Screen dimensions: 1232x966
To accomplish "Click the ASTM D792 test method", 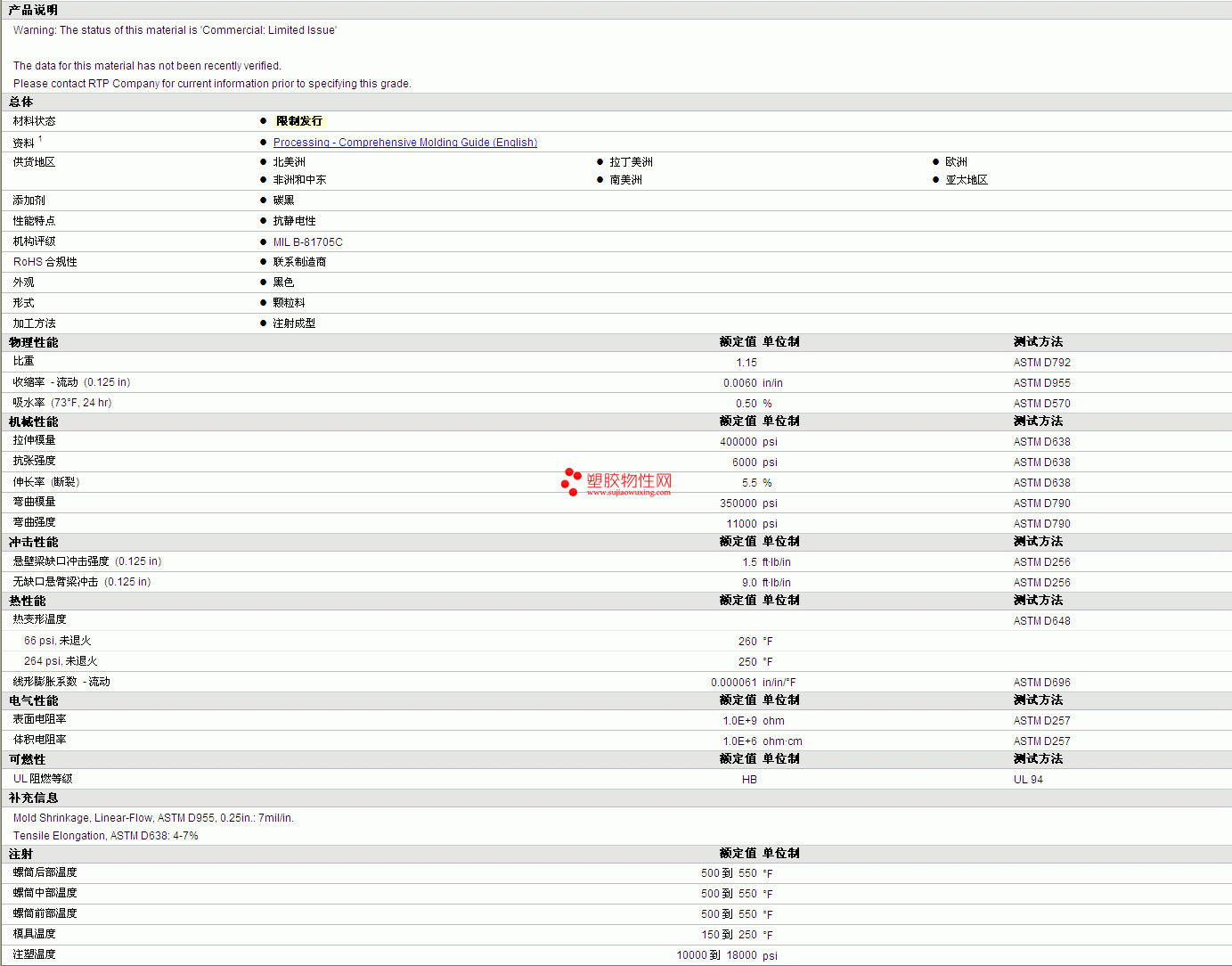I will [1041, 363].
